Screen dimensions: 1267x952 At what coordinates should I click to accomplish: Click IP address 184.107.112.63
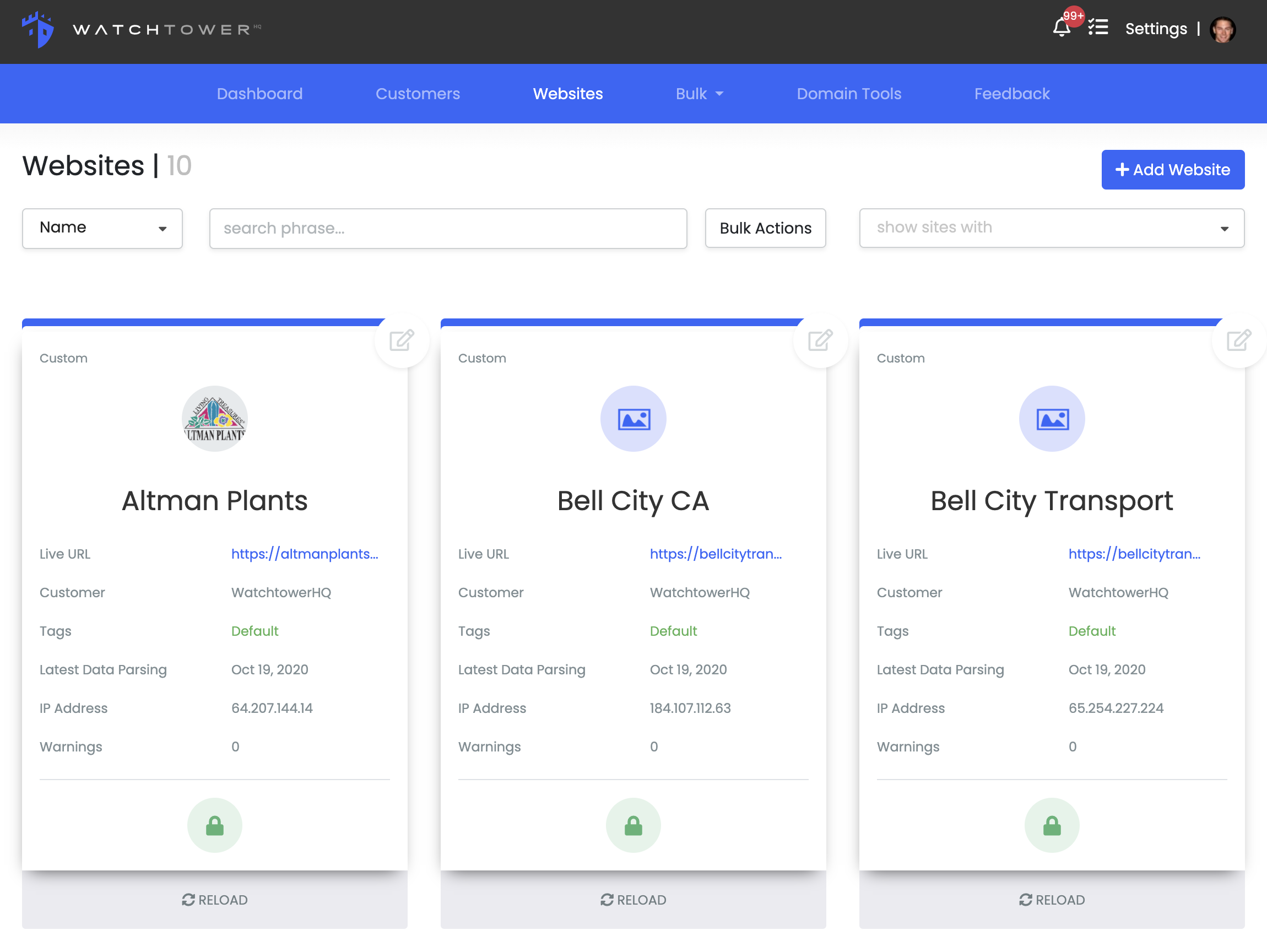pyautogui.click(x=690, y=708)
